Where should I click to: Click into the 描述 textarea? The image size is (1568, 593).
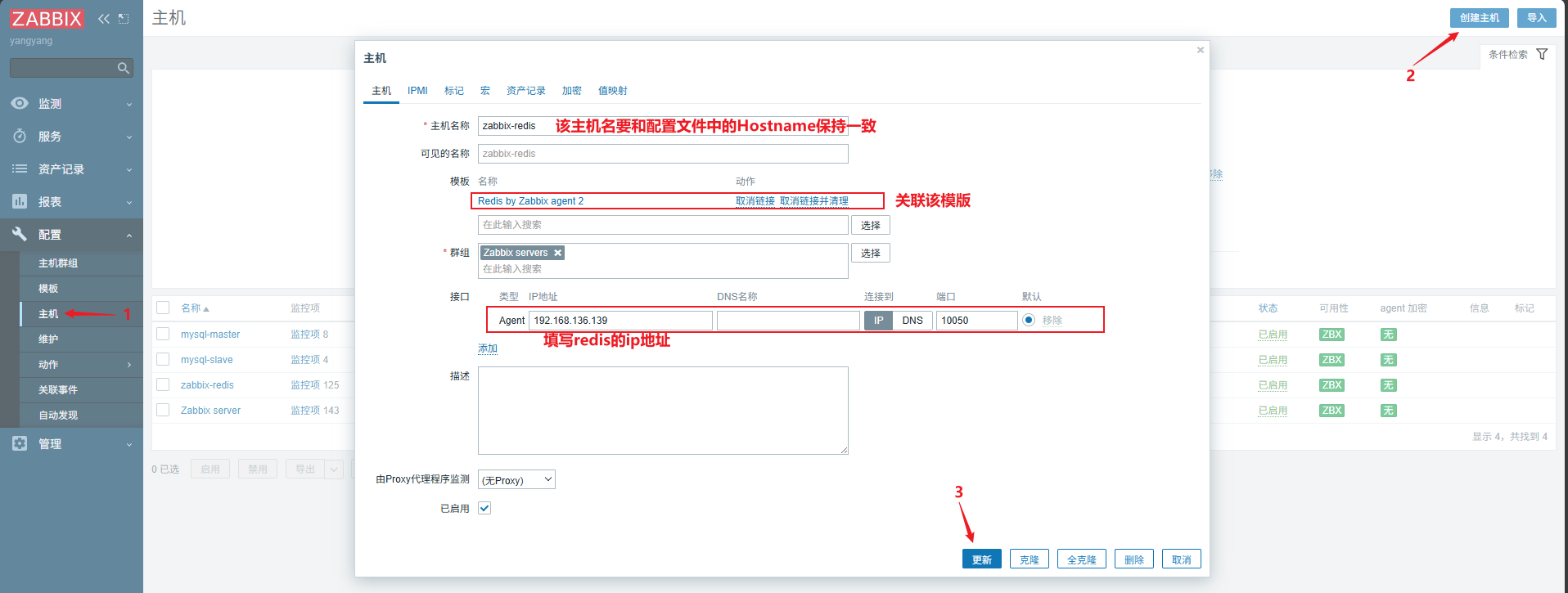point(663,411)
